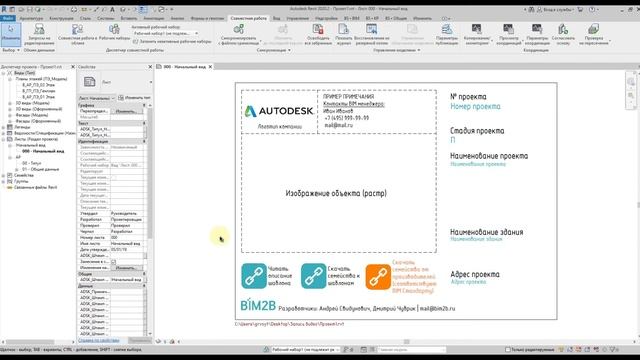Expand Группы node in project browser
This screenshot has height=360, width=640.
coord(4,181)
